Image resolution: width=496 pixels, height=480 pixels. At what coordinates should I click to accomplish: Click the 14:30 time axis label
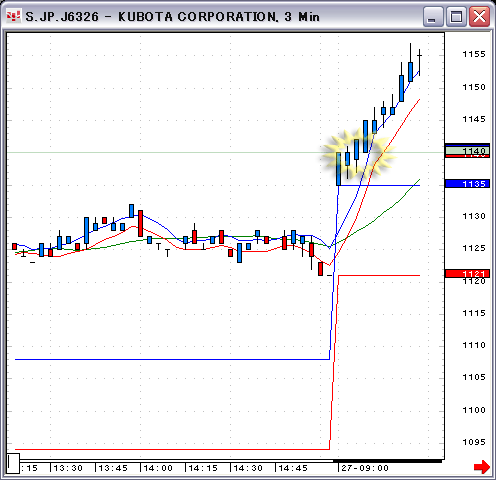point(248,468)
